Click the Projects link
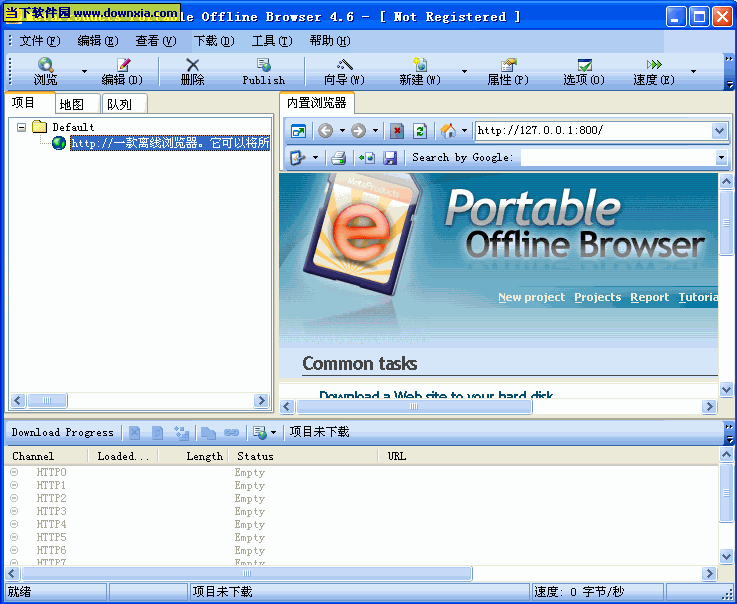This screenshot has height=604, width=737. (x=597, y=297)
